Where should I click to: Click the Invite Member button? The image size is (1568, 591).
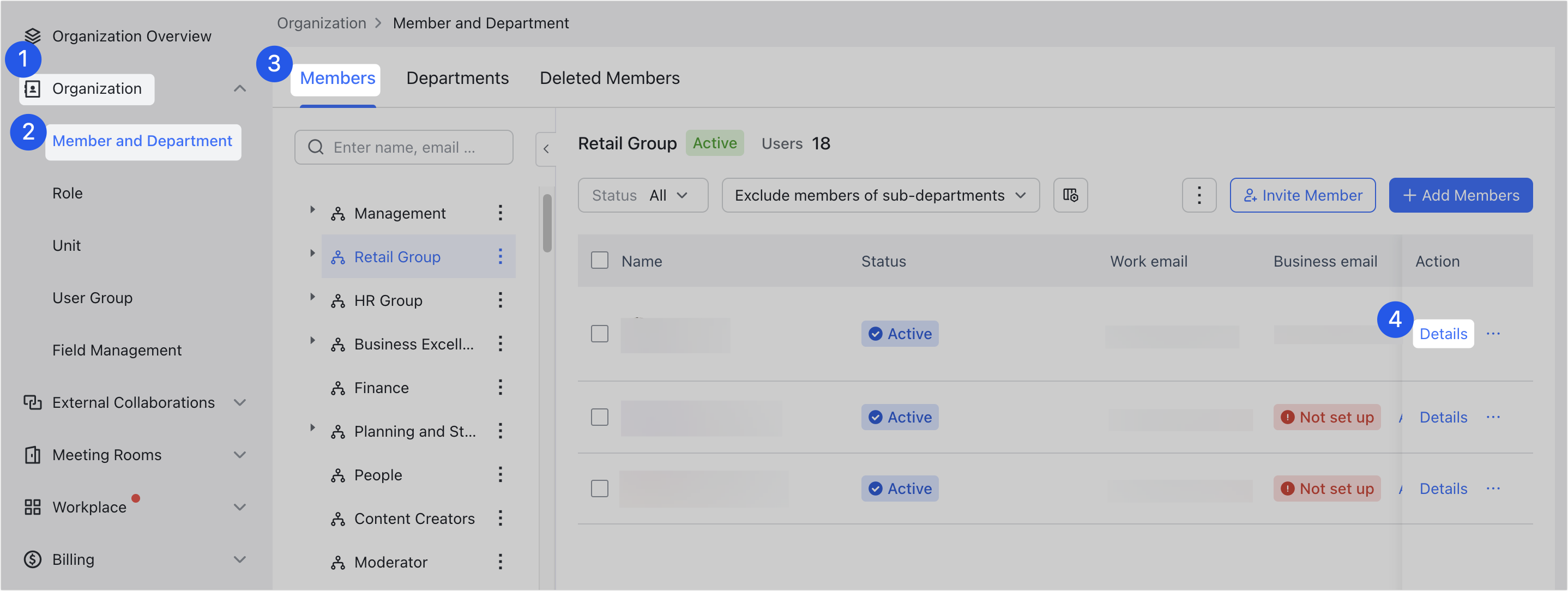coord(1302,195)
